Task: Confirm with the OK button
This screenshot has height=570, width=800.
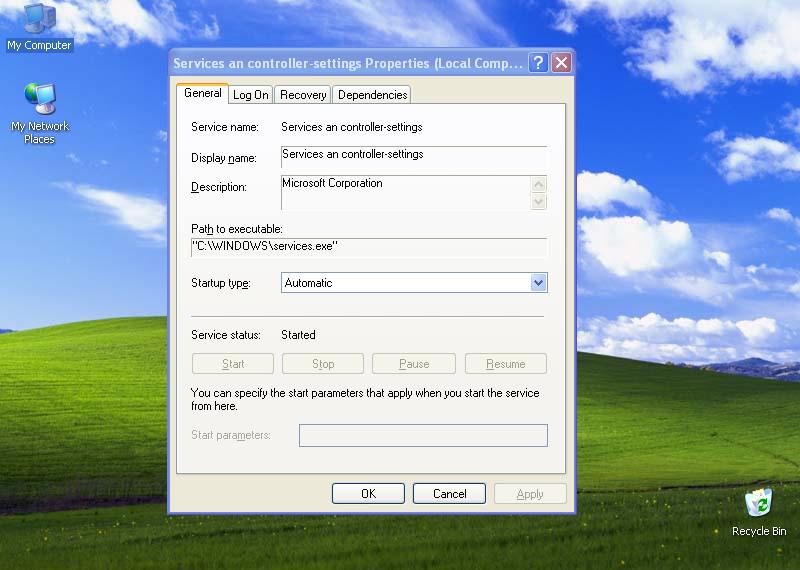Action: 368,493
